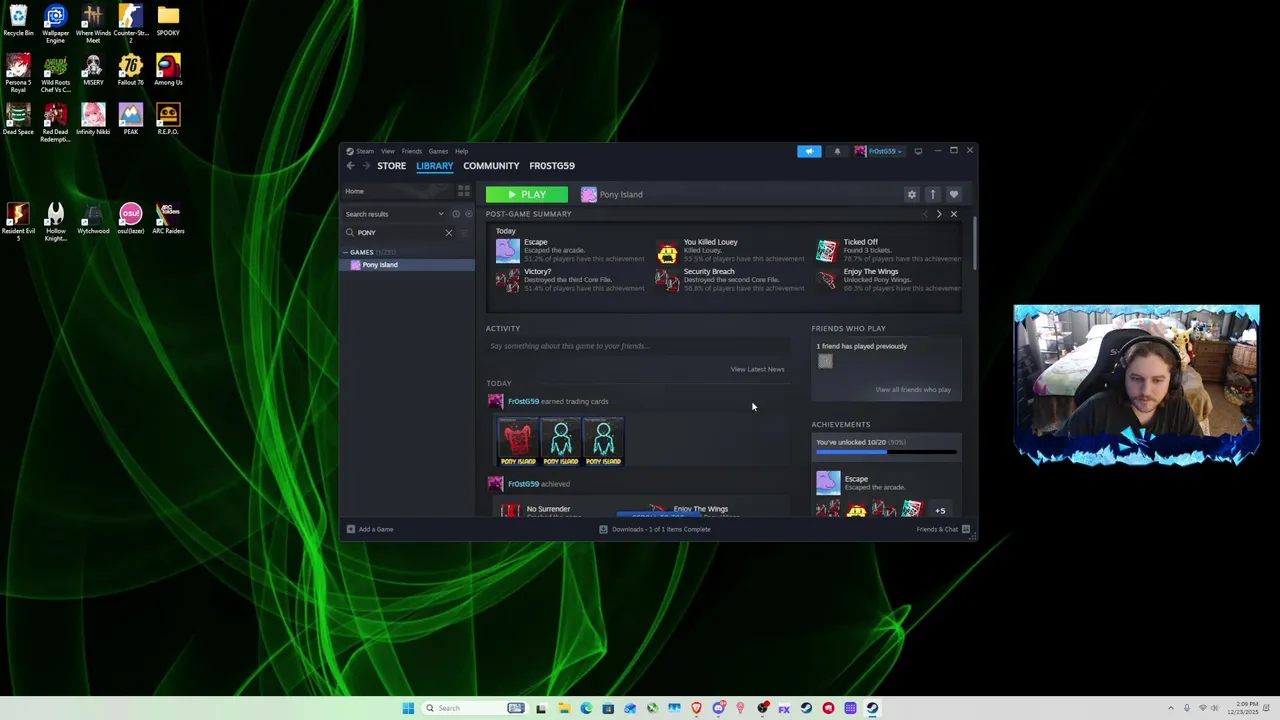Open Steam notifications bell icon
The width and height of the screenshot is (1280, 720).
(x=837, y=151)
